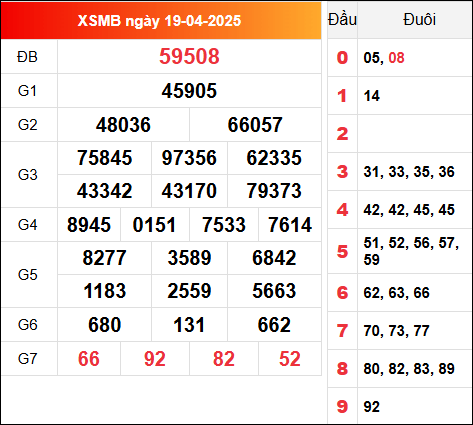The height and width of the screenshot is (425, 473).
Task: Click the header text XSMB ngày 19-04-2025
Action: [x=159, y=21]
